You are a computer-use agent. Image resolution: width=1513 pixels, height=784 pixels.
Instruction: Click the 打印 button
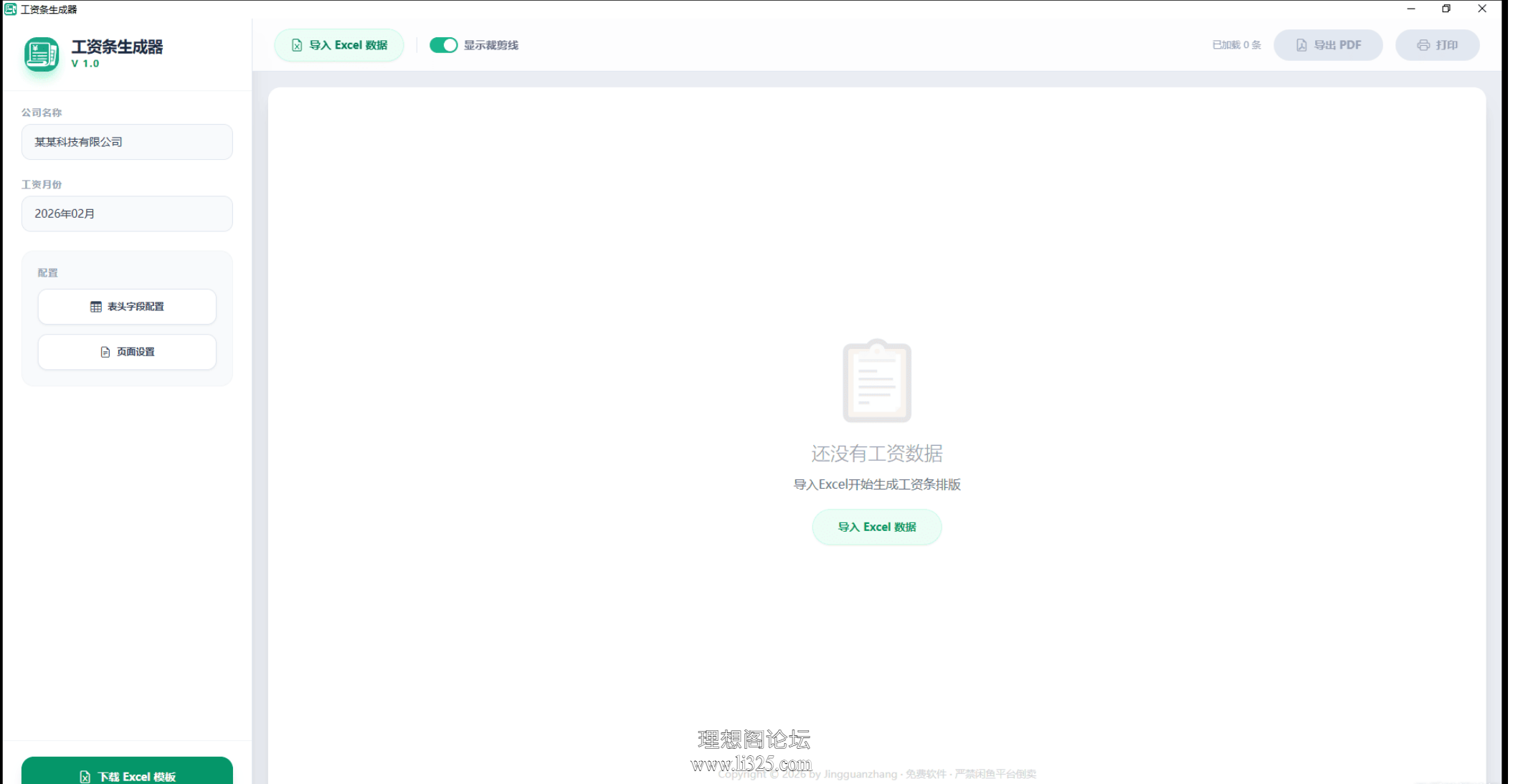point(1437,45)
